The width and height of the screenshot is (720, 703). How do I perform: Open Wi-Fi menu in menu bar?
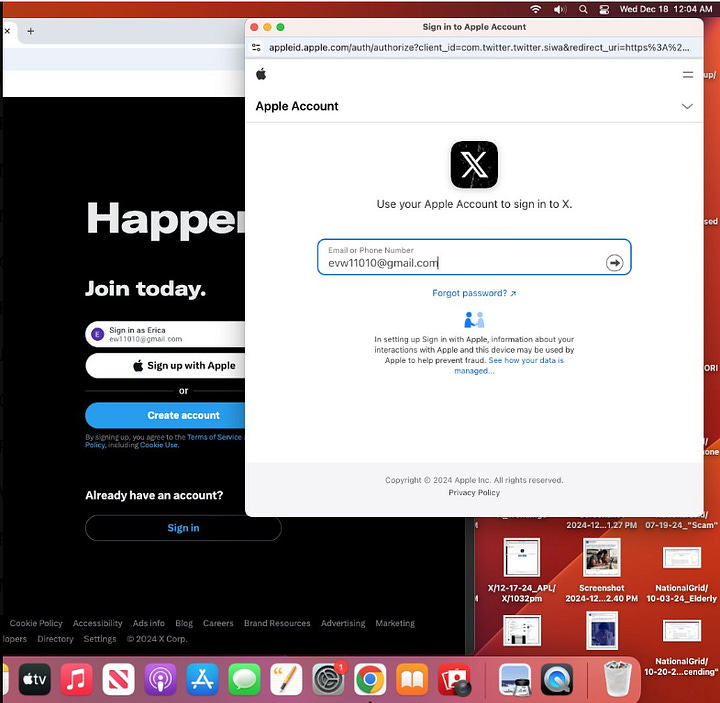click(x=535, y=9)
